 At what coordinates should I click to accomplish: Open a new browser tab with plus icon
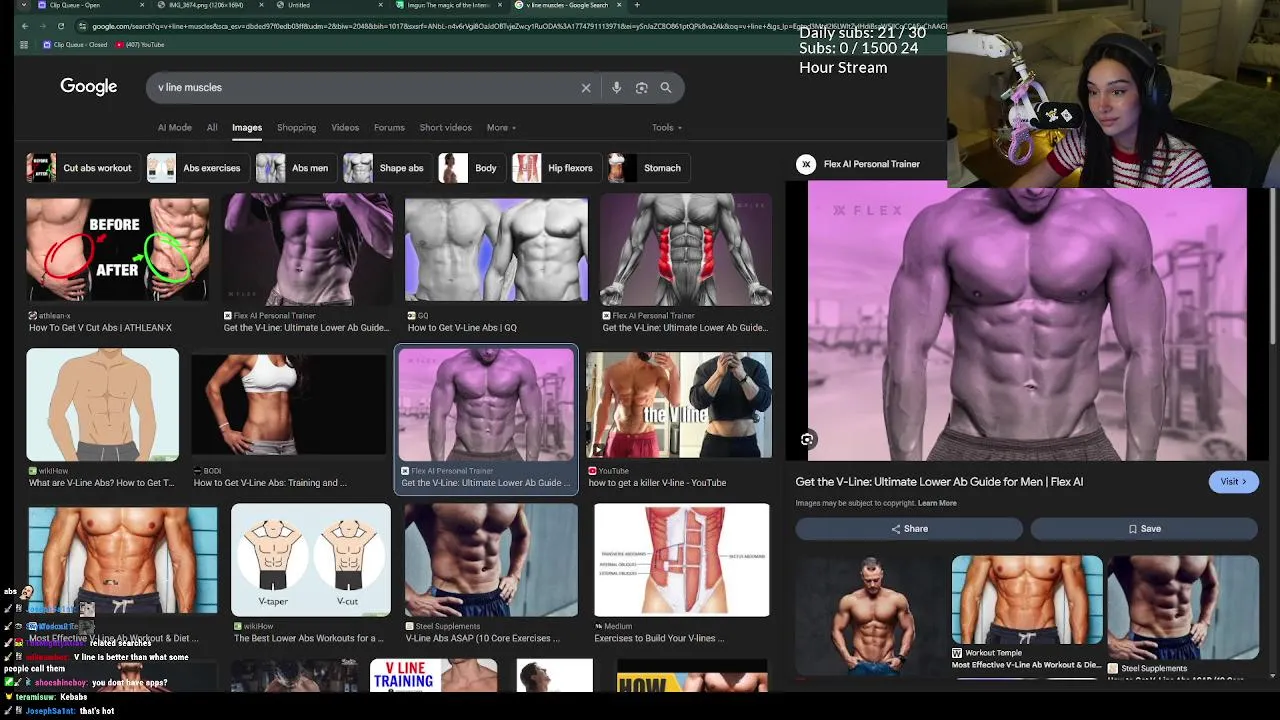tap(637, 5)
